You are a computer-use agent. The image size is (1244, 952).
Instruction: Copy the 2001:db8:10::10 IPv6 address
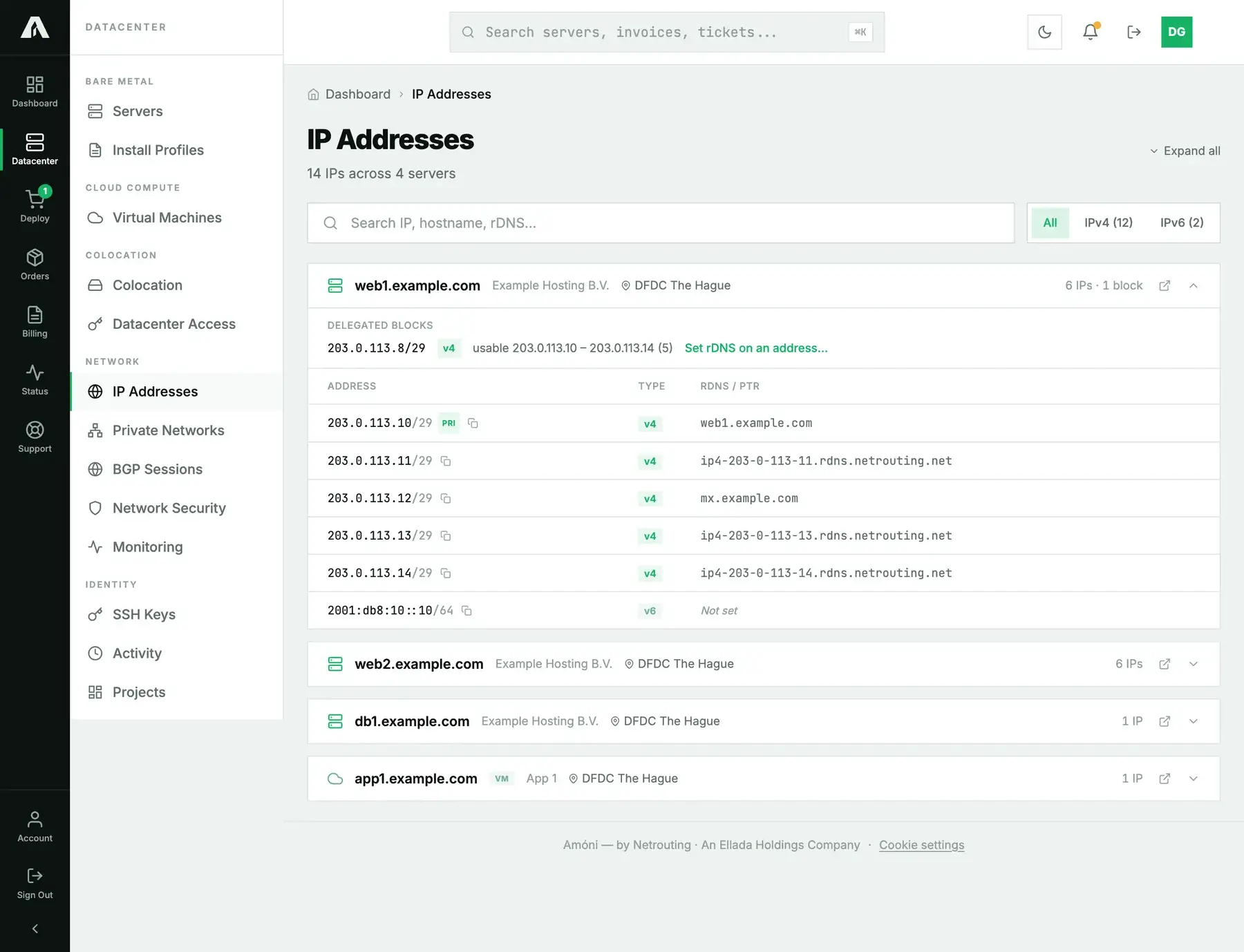click(x=466, y=611)
